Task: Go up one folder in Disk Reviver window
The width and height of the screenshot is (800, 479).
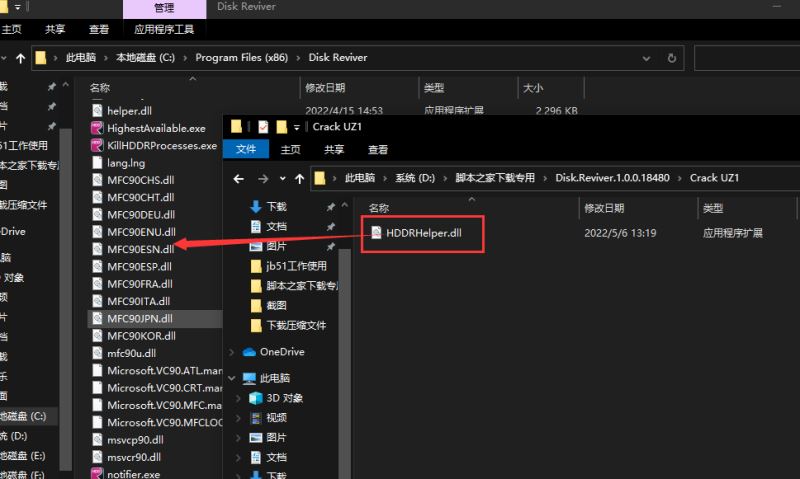Action: click(x=20, y=58)
